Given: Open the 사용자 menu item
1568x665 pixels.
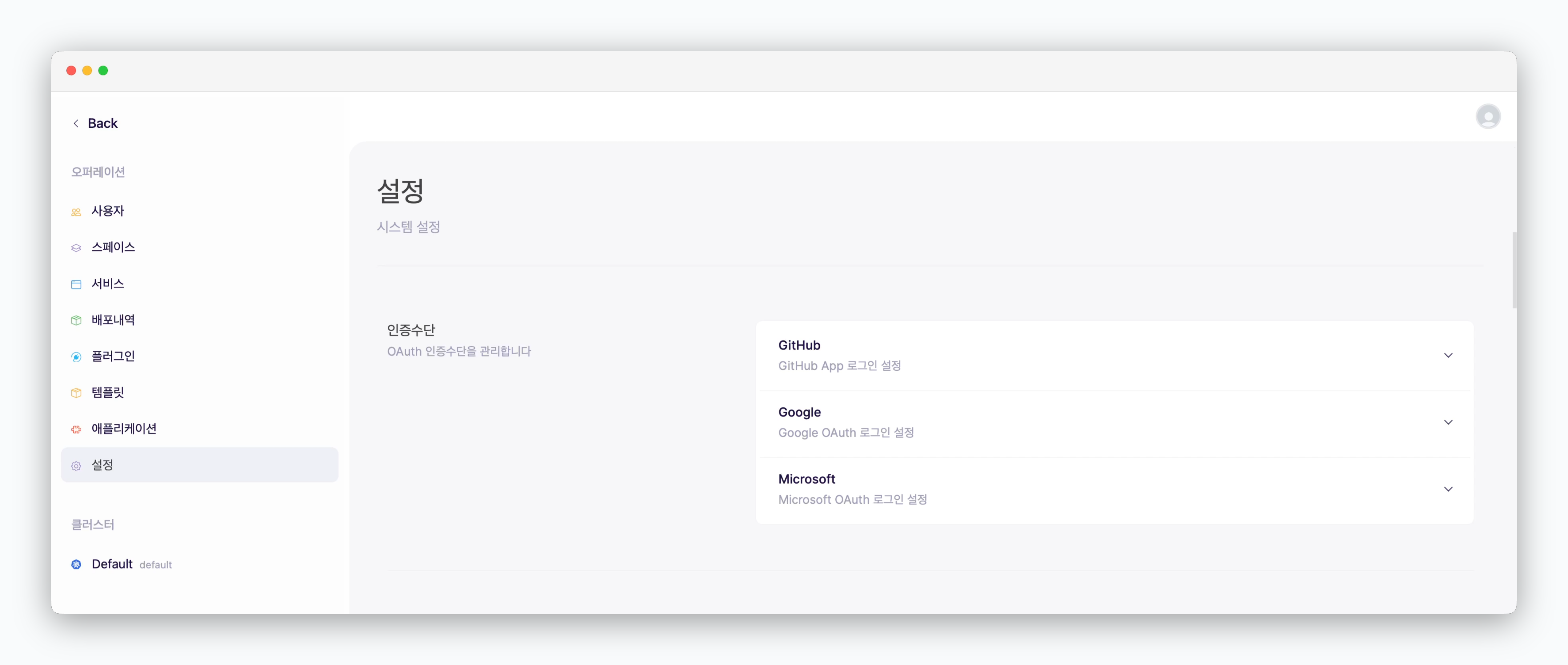Looking at the screenshot, I should point(200,211).
